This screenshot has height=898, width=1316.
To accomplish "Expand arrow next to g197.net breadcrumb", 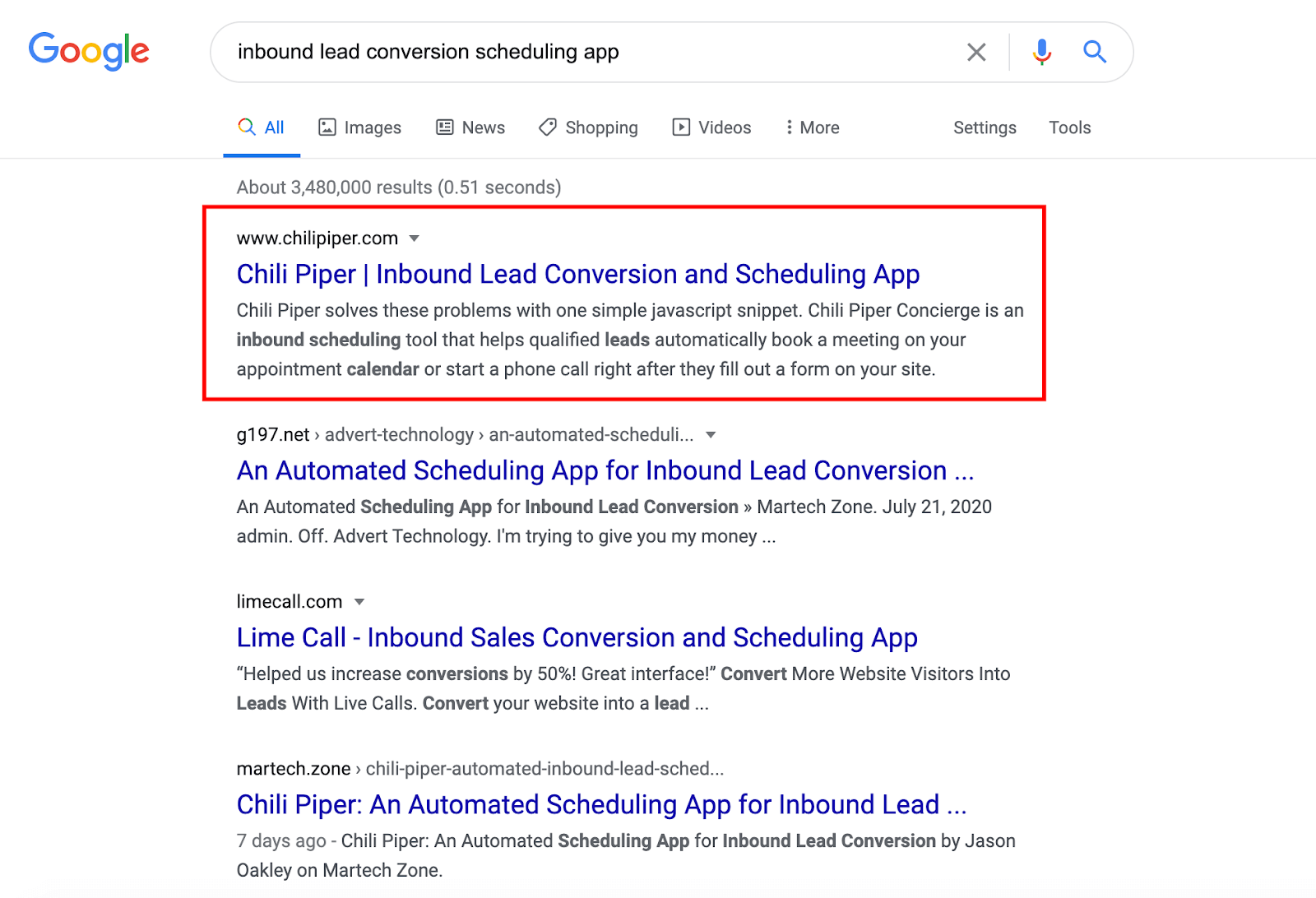I will tap(711, 435).
